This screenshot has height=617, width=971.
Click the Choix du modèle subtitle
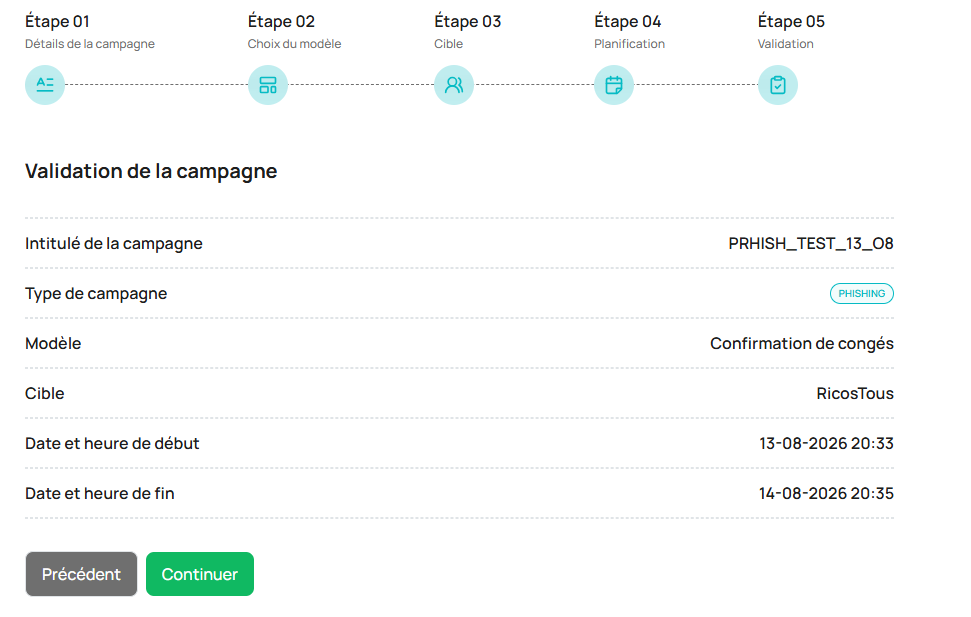(294, 44)
